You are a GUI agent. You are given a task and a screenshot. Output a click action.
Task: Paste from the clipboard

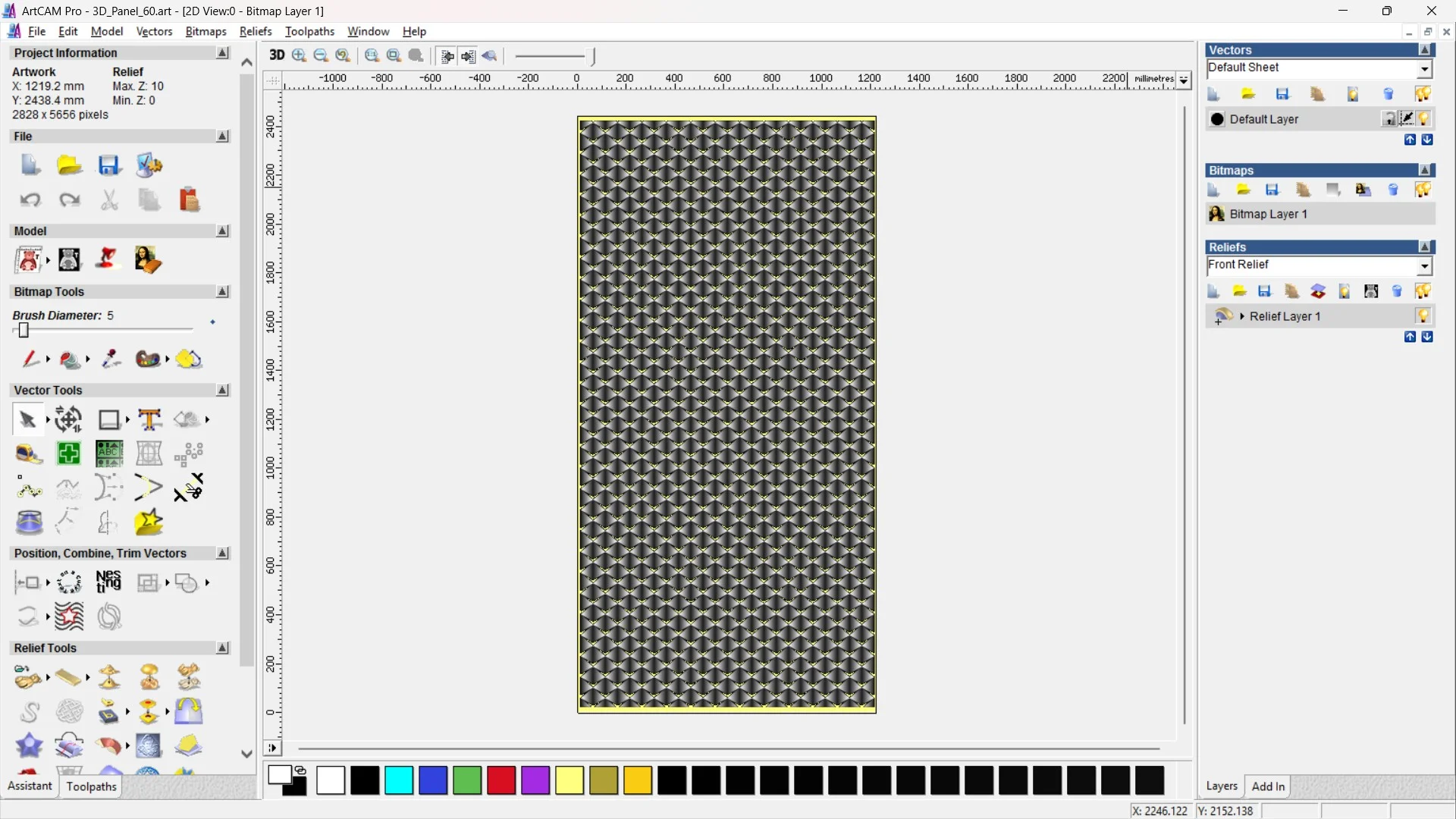189,199
